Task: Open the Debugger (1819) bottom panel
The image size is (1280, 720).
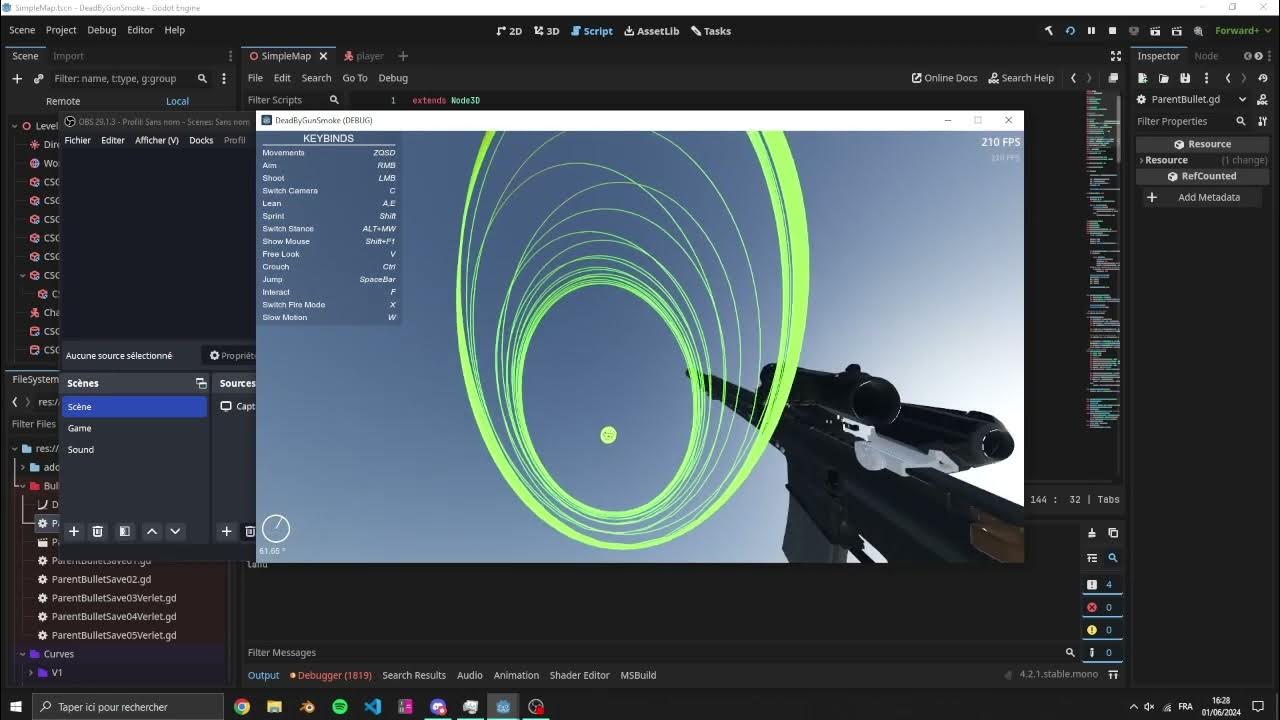Action: click(x=331, y=675)
